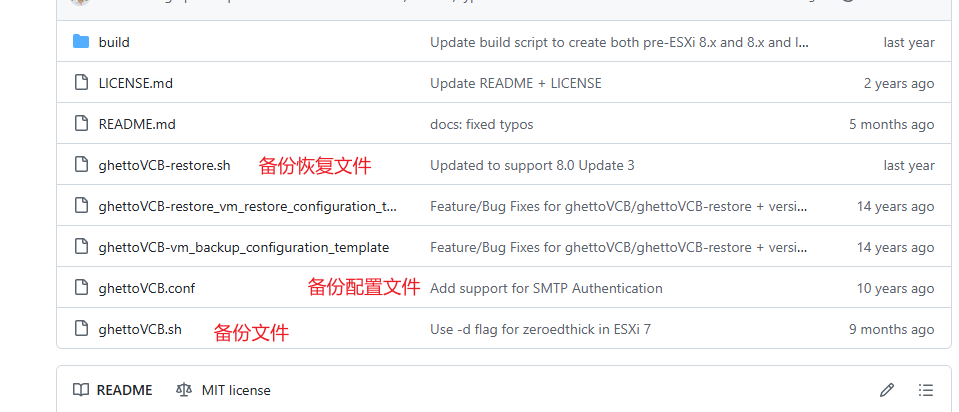Click file icon beside ghettoVCB.conf
The height and width of the screenshot is (412, 959).
coord(81,287)
